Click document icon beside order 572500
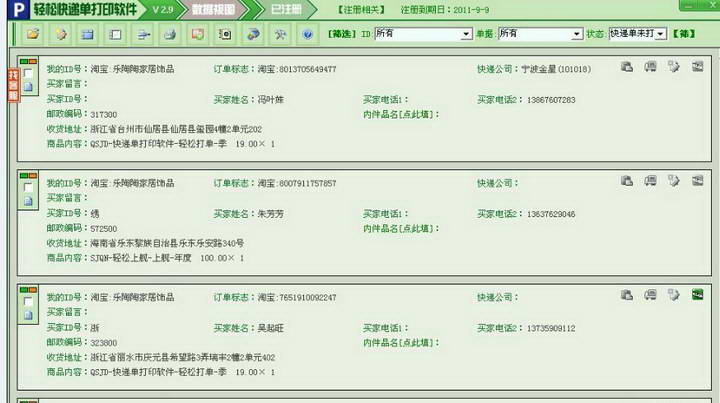The height and width of the screenshot is (403, 720). click(x=28, y=201)
